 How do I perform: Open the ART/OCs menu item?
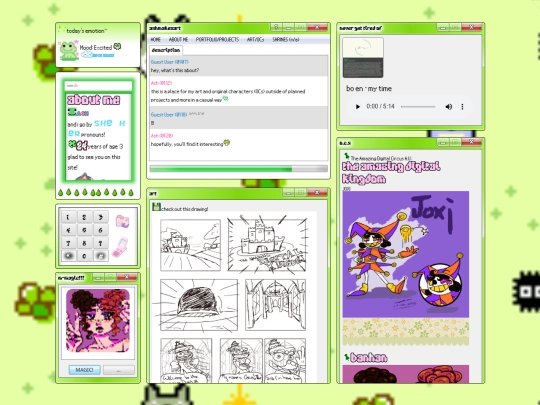pyautogui.click(x=256, y=40)
